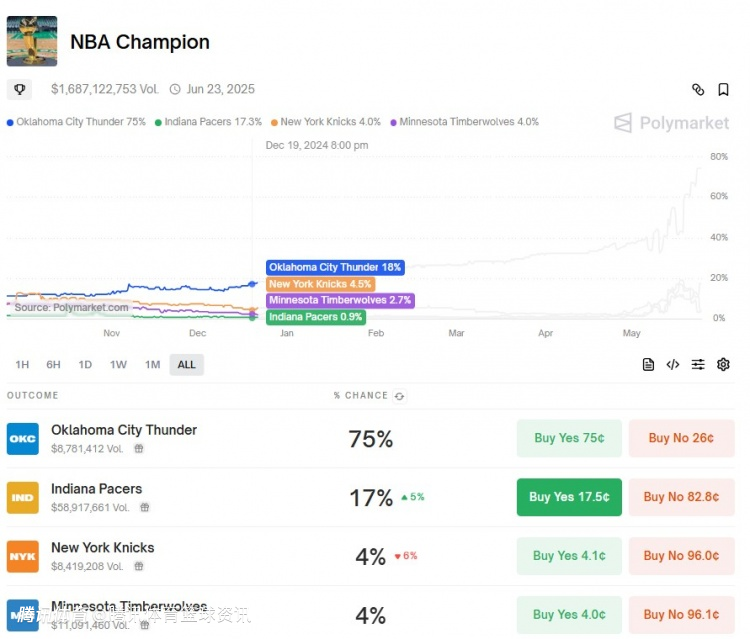Click the trophy icon badge
The height and width of the screenshot is (639, 750).
pyautogui.click(x=19, y=90)
